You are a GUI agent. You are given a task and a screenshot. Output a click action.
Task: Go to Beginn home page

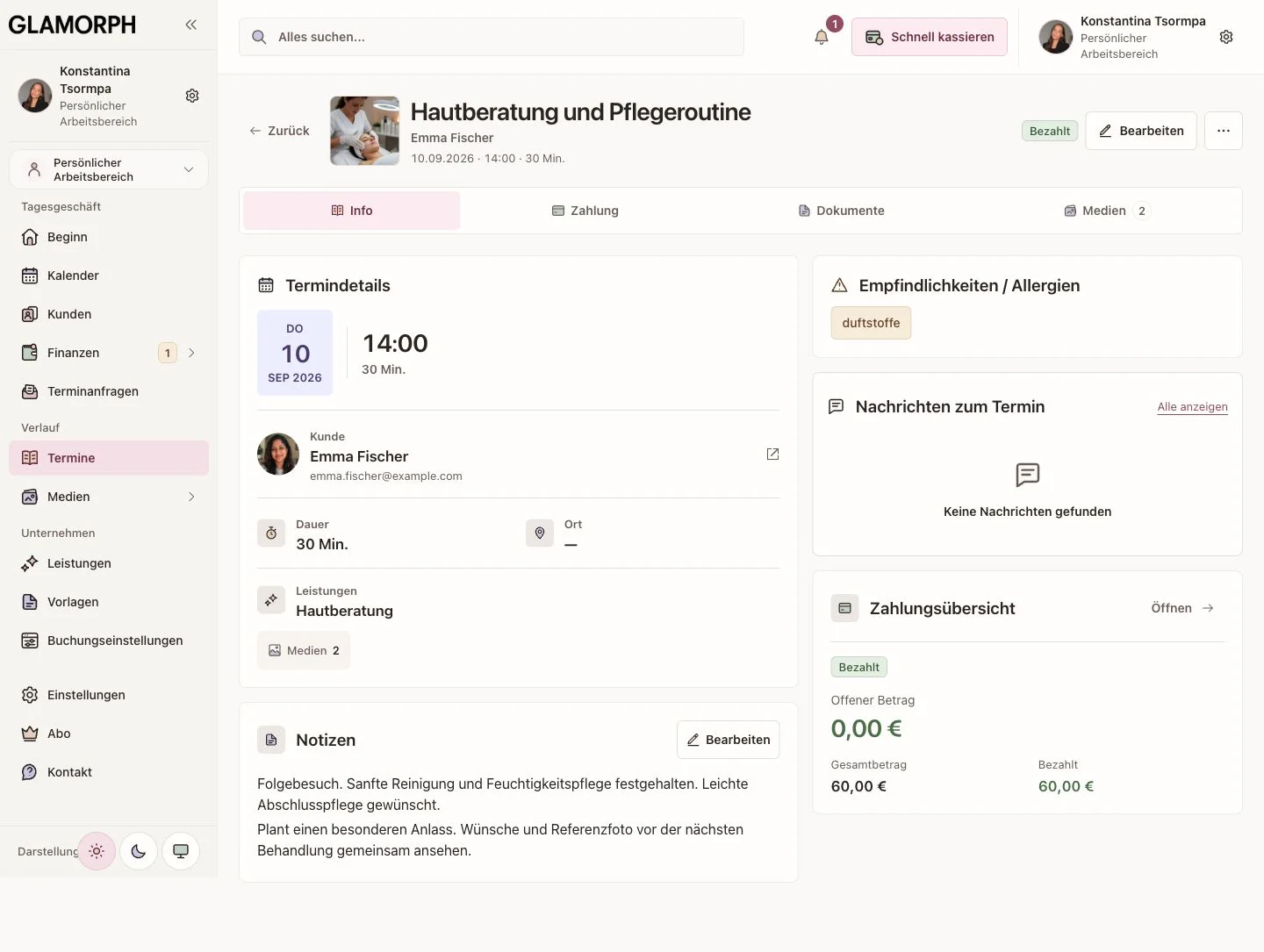109,237
